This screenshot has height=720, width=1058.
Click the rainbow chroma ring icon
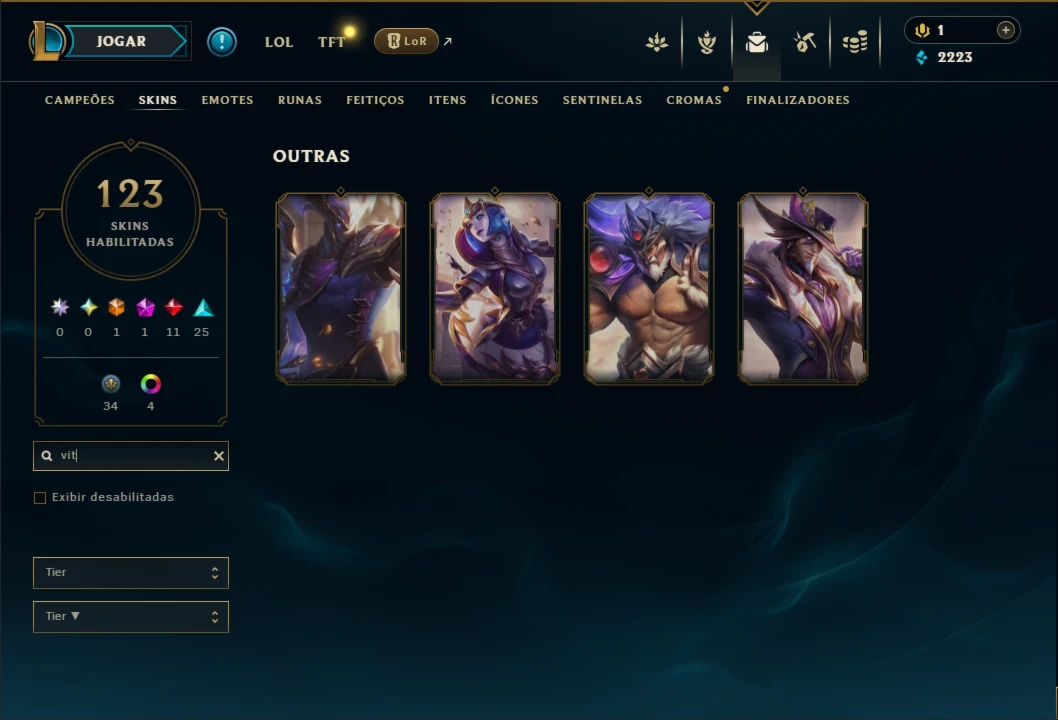pos(150,384)
